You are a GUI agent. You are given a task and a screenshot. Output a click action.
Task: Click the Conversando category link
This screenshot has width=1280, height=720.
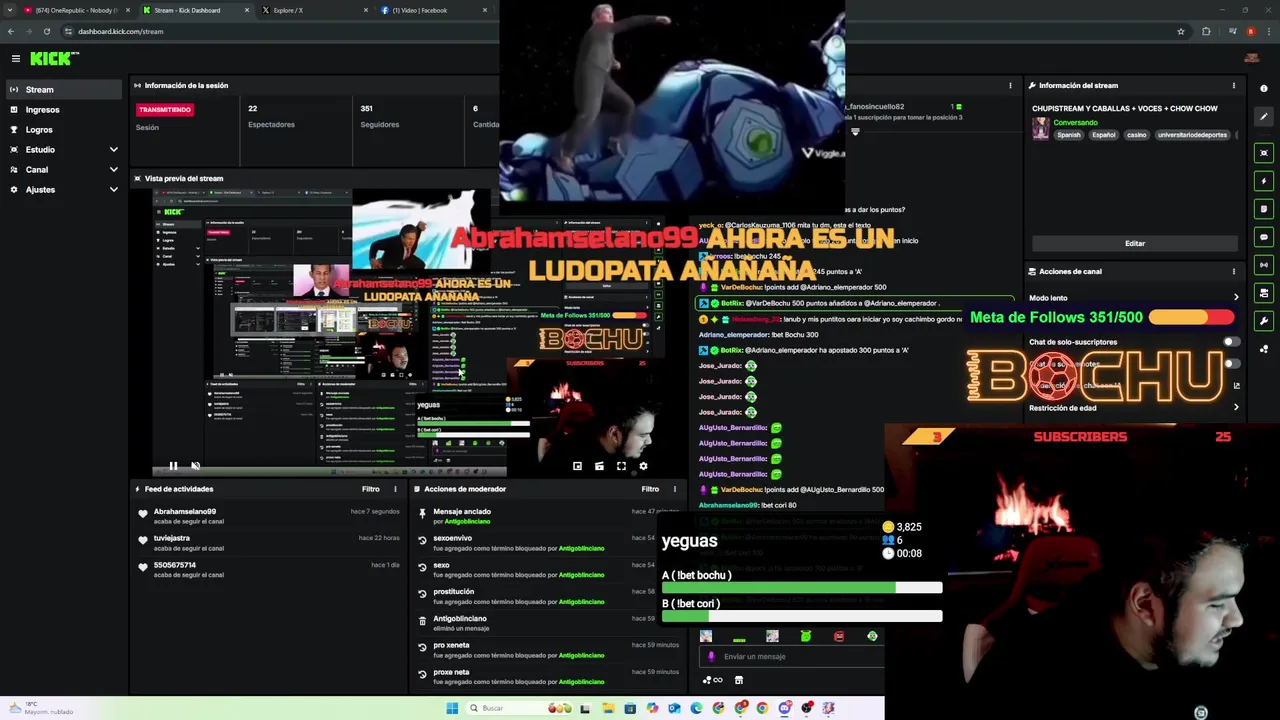click(x=1075, y=122)
